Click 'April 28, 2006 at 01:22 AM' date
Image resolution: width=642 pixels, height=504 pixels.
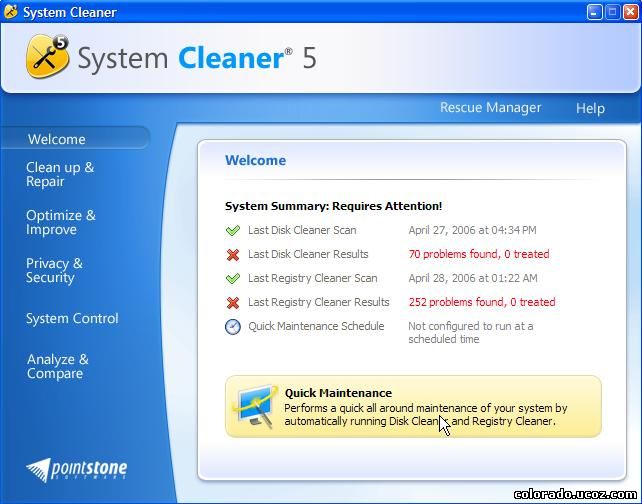point(473,278)
